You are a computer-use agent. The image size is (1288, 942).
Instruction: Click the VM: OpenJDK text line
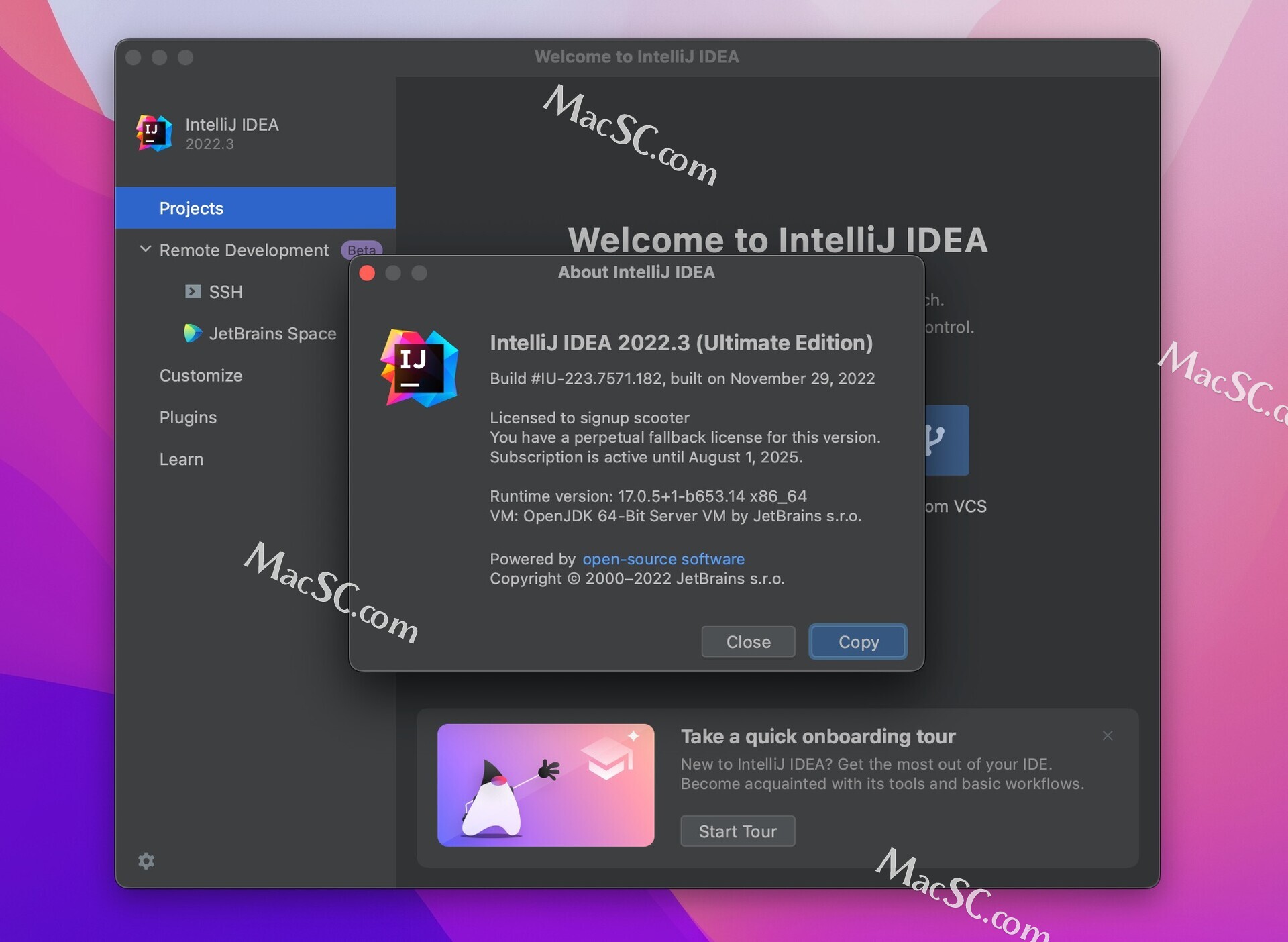pos(676,516)
